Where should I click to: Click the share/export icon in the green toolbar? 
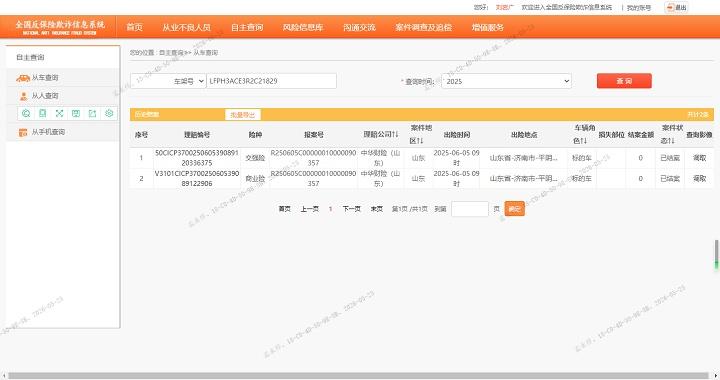pos(92,113)
